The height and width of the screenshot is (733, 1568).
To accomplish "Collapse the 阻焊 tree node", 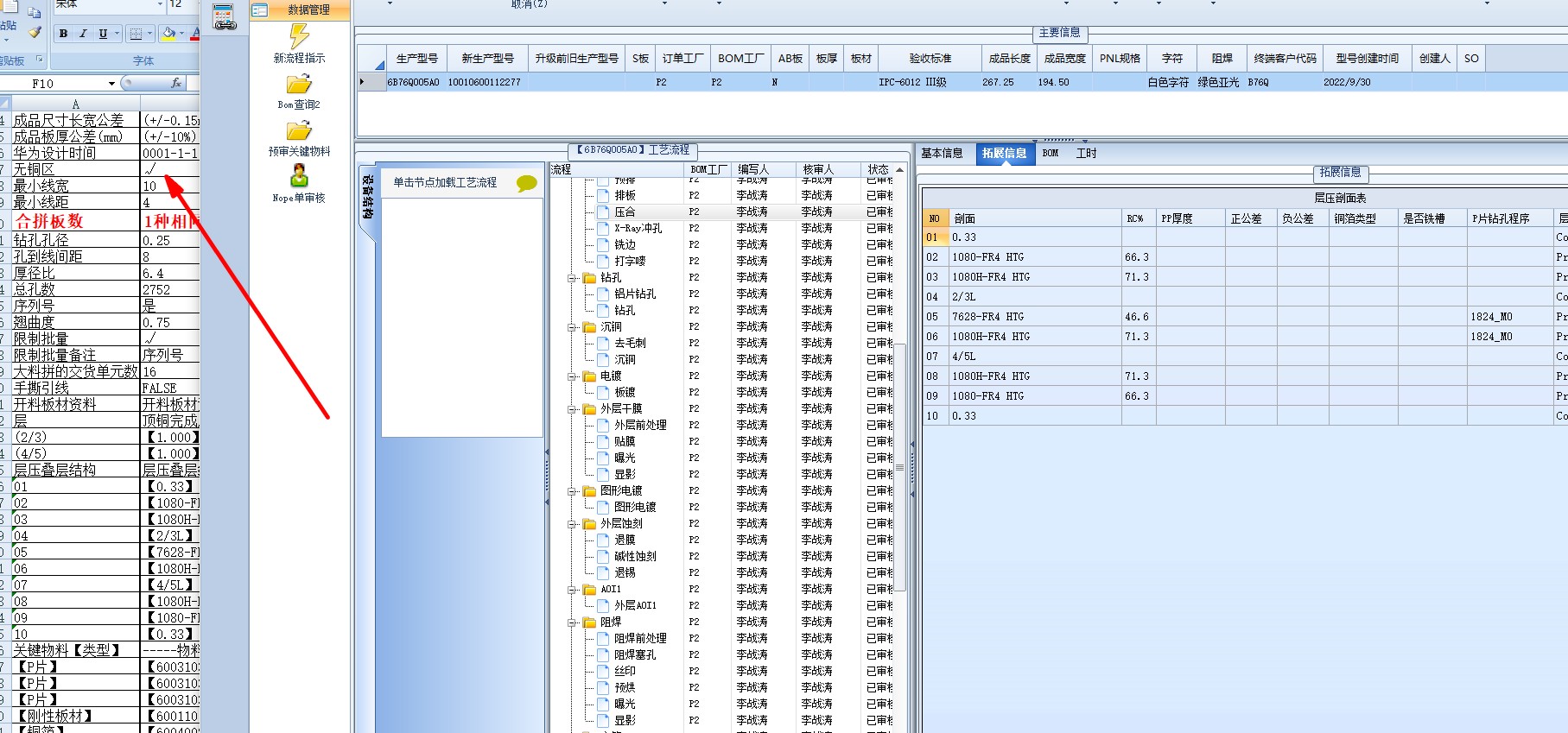I will point(572,622).
